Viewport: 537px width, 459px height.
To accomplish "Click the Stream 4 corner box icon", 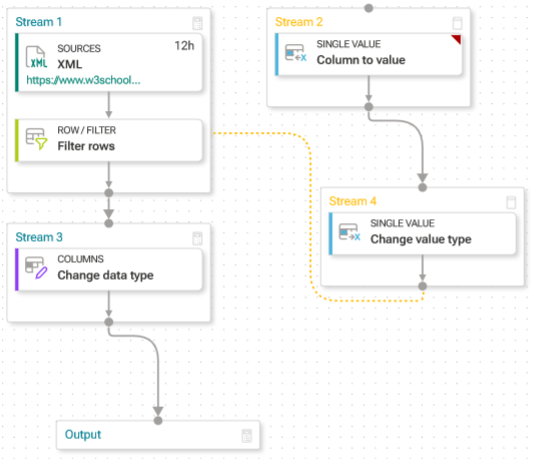I will pyautogui.click(x=511, y=202).
